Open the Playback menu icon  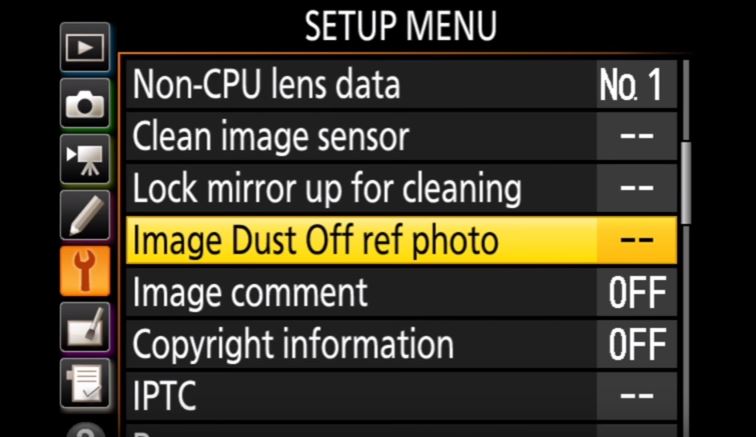85,48
